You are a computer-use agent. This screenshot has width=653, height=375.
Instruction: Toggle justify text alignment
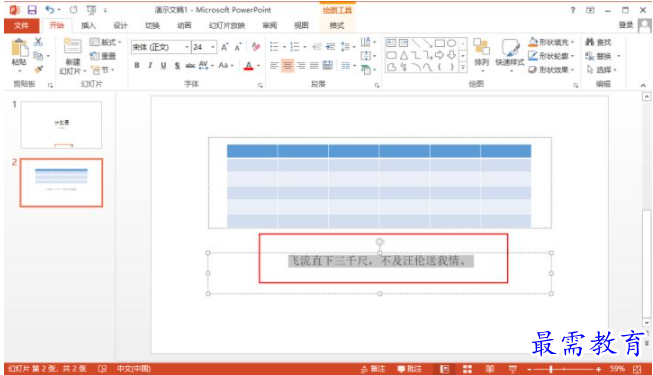[314, 65]
